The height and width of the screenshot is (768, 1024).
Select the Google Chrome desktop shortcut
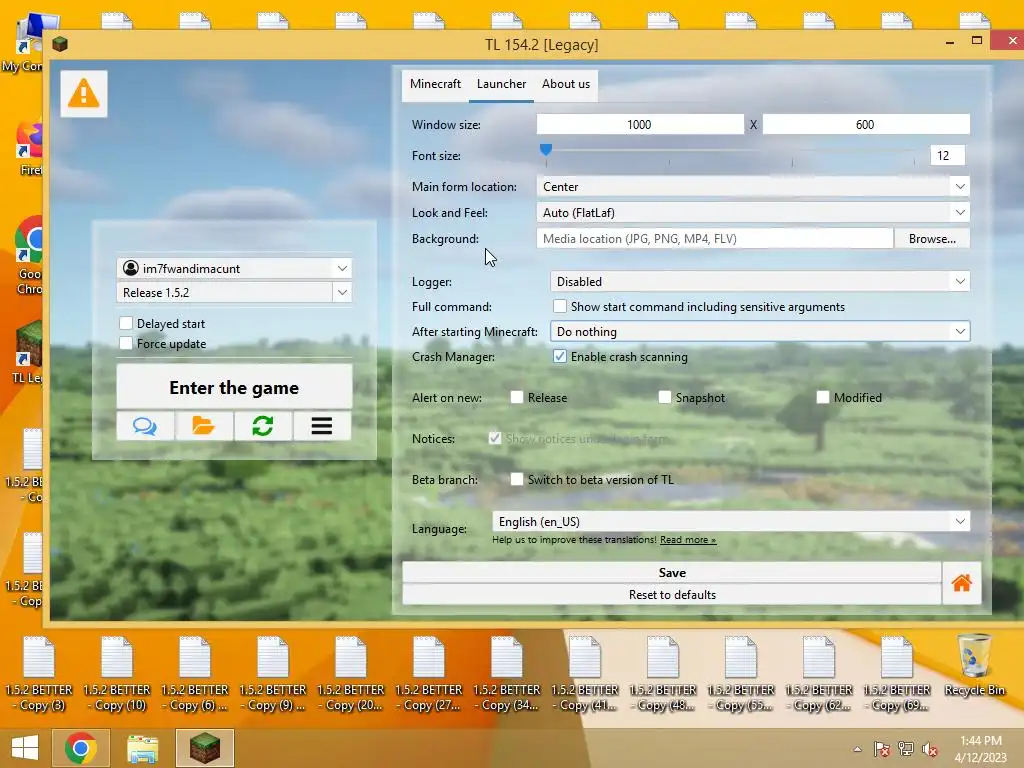27,256
